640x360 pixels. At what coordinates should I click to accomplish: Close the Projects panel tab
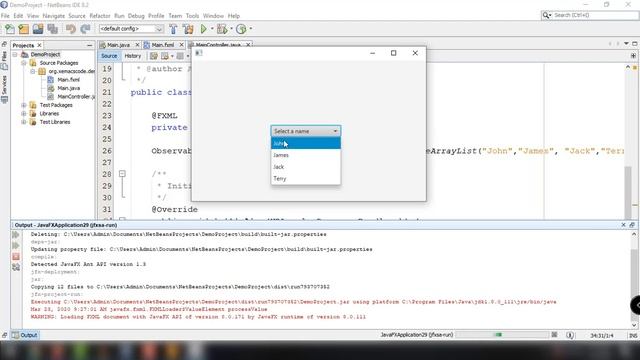[x=39, y=45]
